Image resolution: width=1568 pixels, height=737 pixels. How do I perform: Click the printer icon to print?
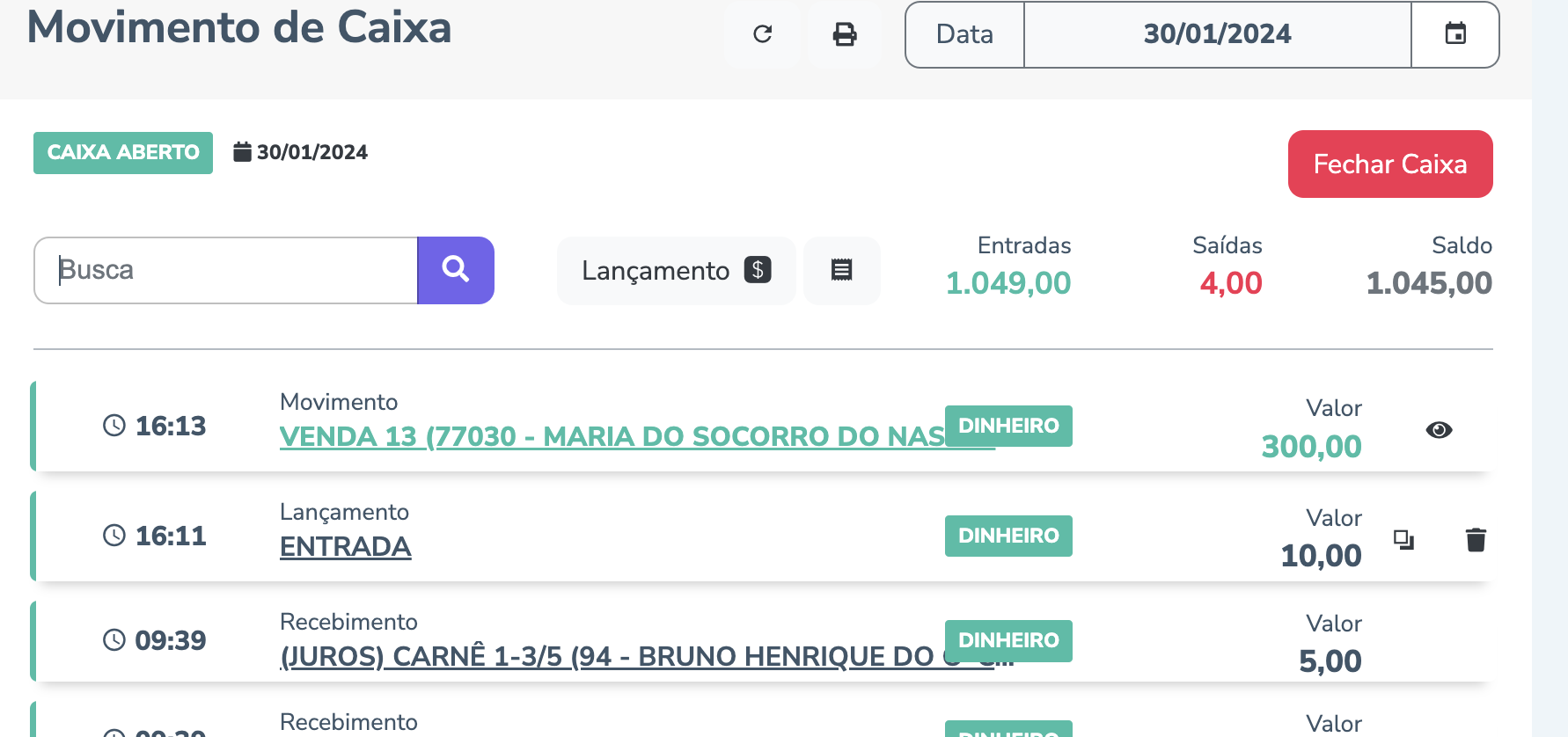[845, 34]
